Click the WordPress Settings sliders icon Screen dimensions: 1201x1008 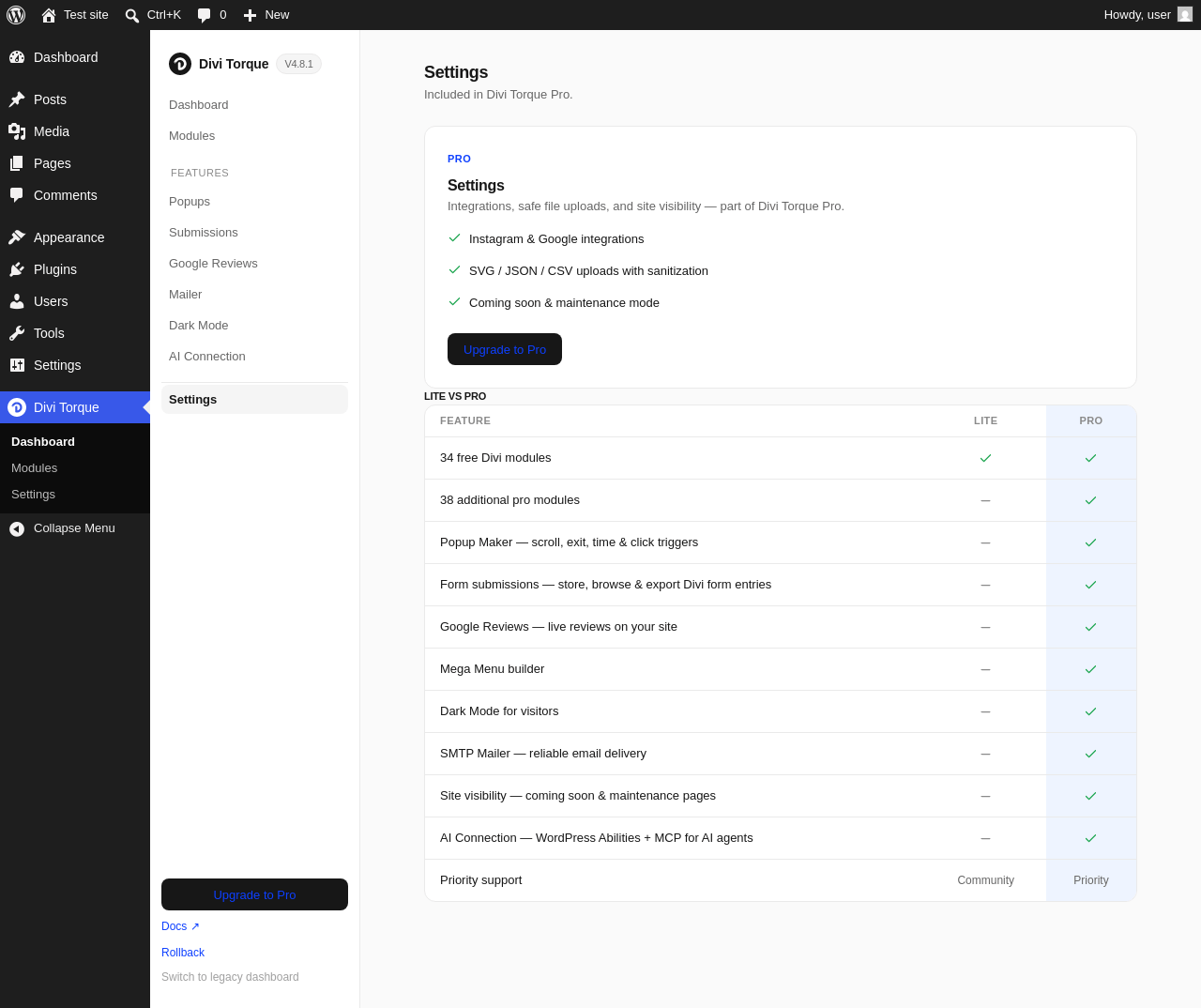click(x=17, y=365)
